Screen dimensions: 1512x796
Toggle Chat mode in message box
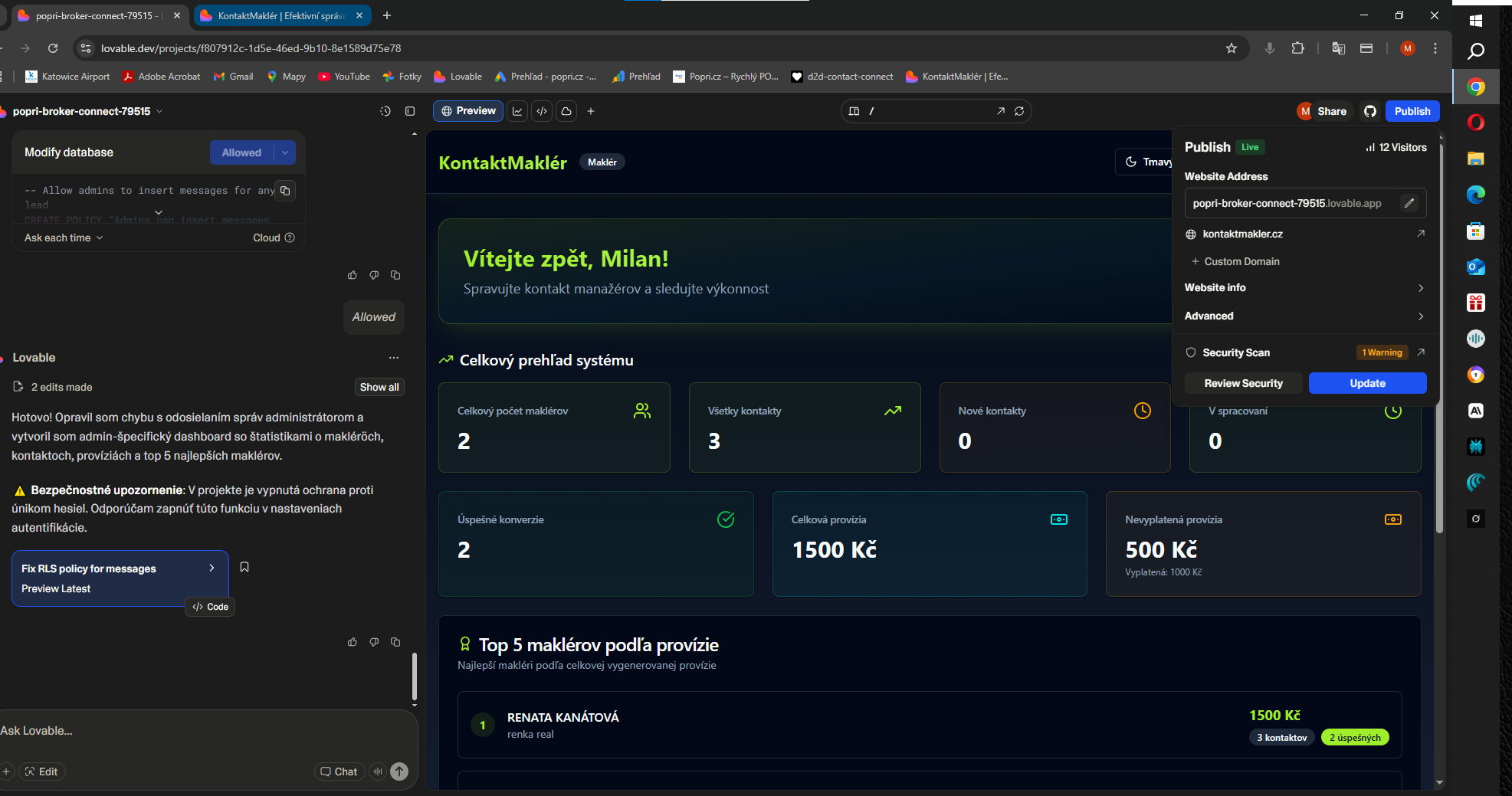(339, 771)
